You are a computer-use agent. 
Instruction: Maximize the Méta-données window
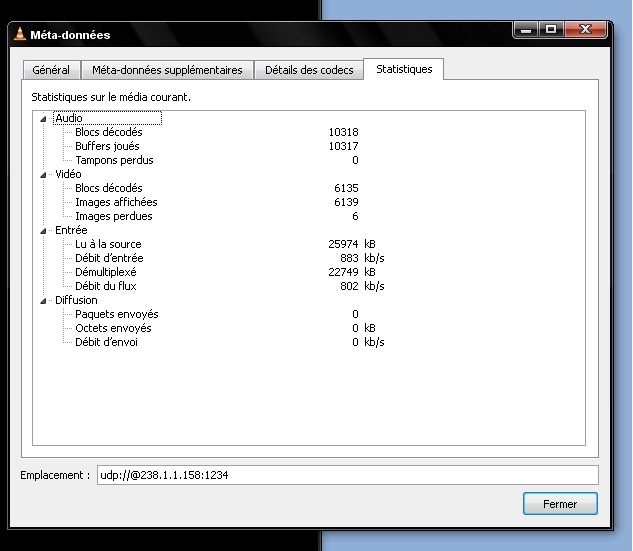[551, 32]
